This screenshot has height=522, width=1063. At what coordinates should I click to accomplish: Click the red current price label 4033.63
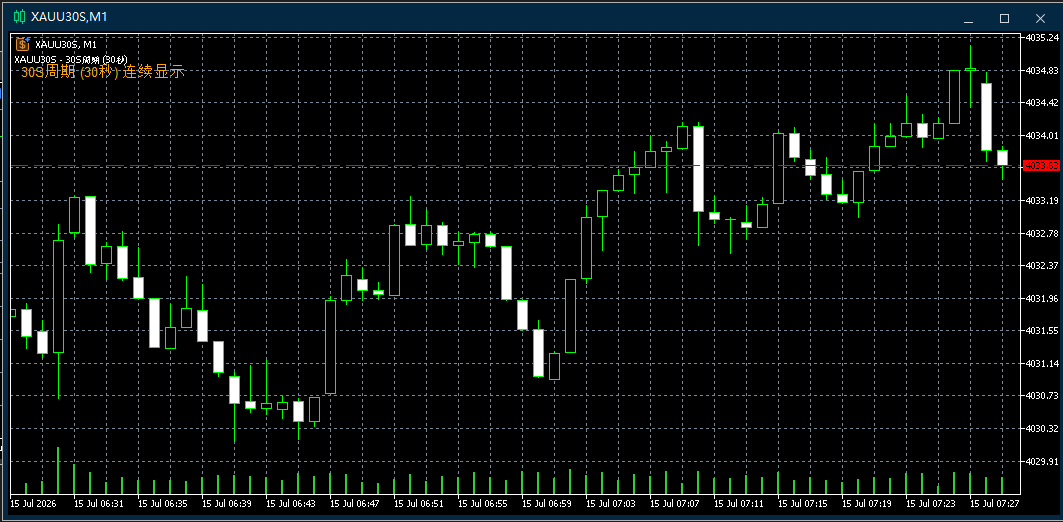tap(1042, 165)
